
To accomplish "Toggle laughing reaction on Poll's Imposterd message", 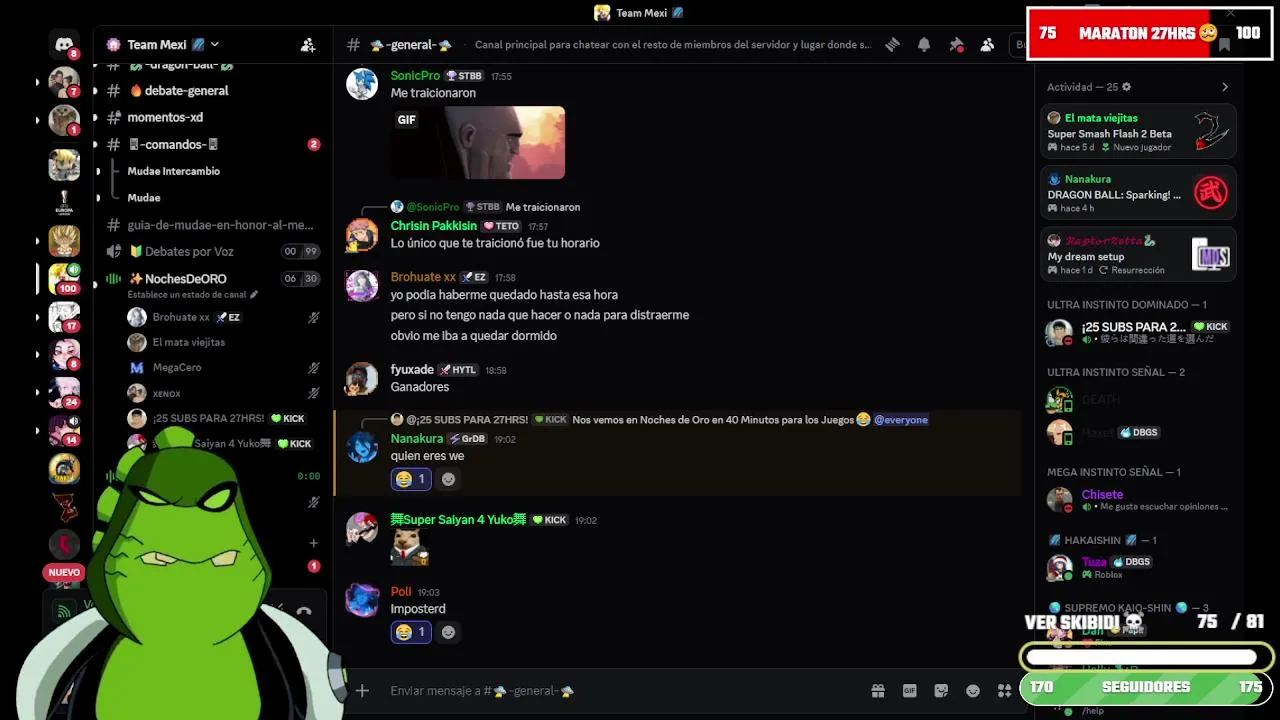I will coord(410,632).
